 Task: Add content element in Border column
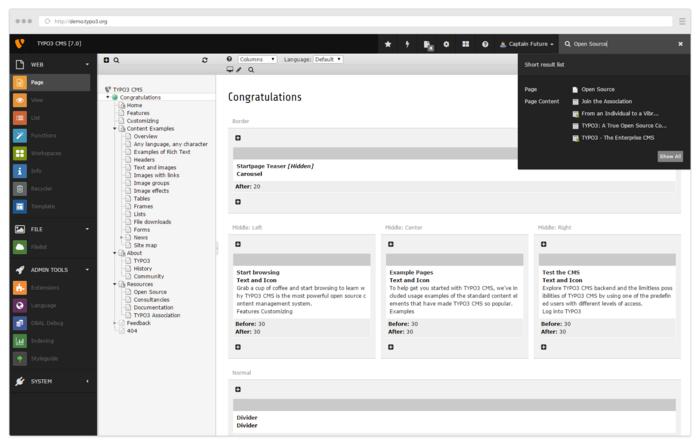[x=238, y=137]
